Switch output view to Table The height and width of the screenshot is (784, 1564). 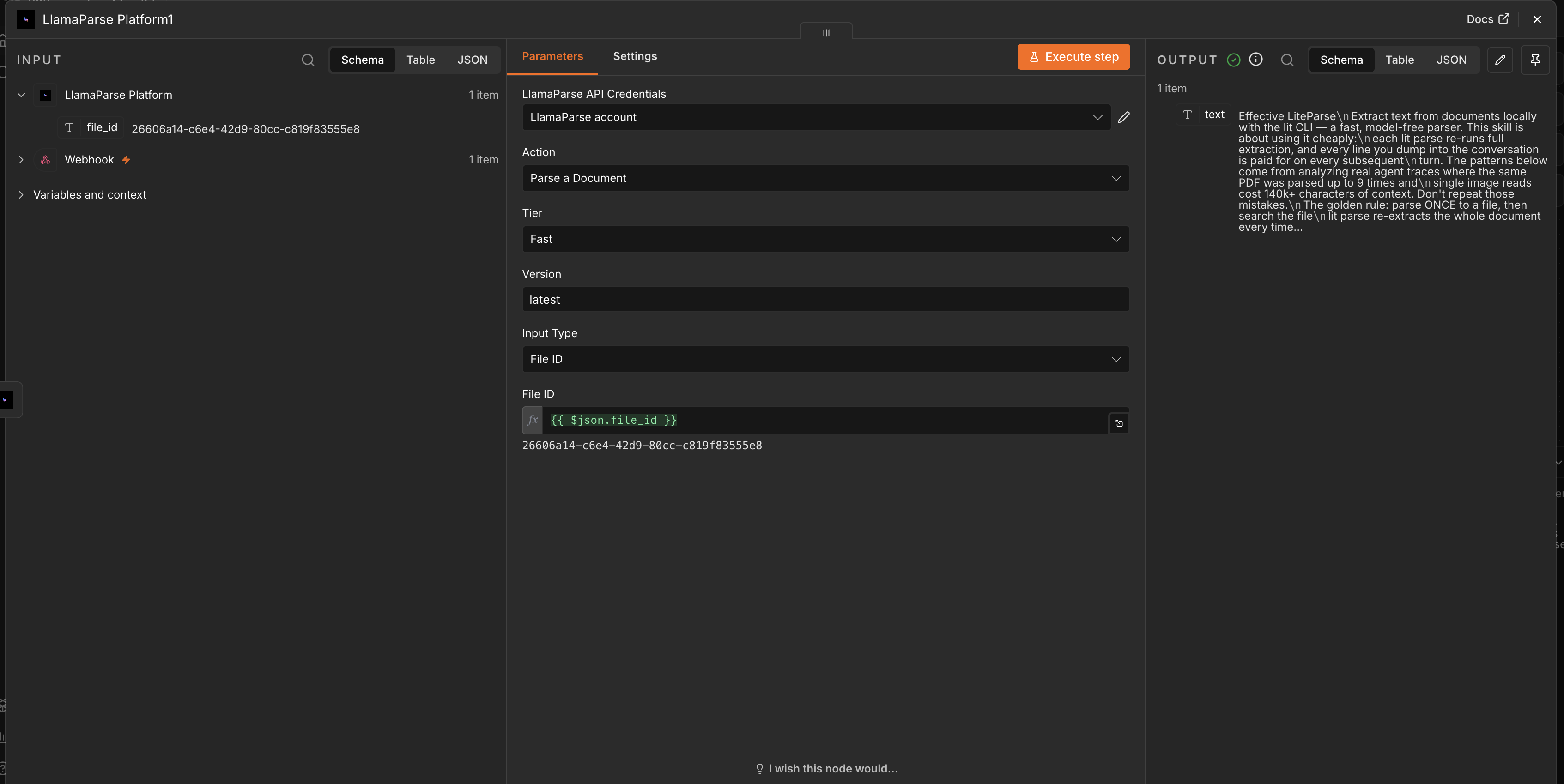click(x=1399, y=60)
